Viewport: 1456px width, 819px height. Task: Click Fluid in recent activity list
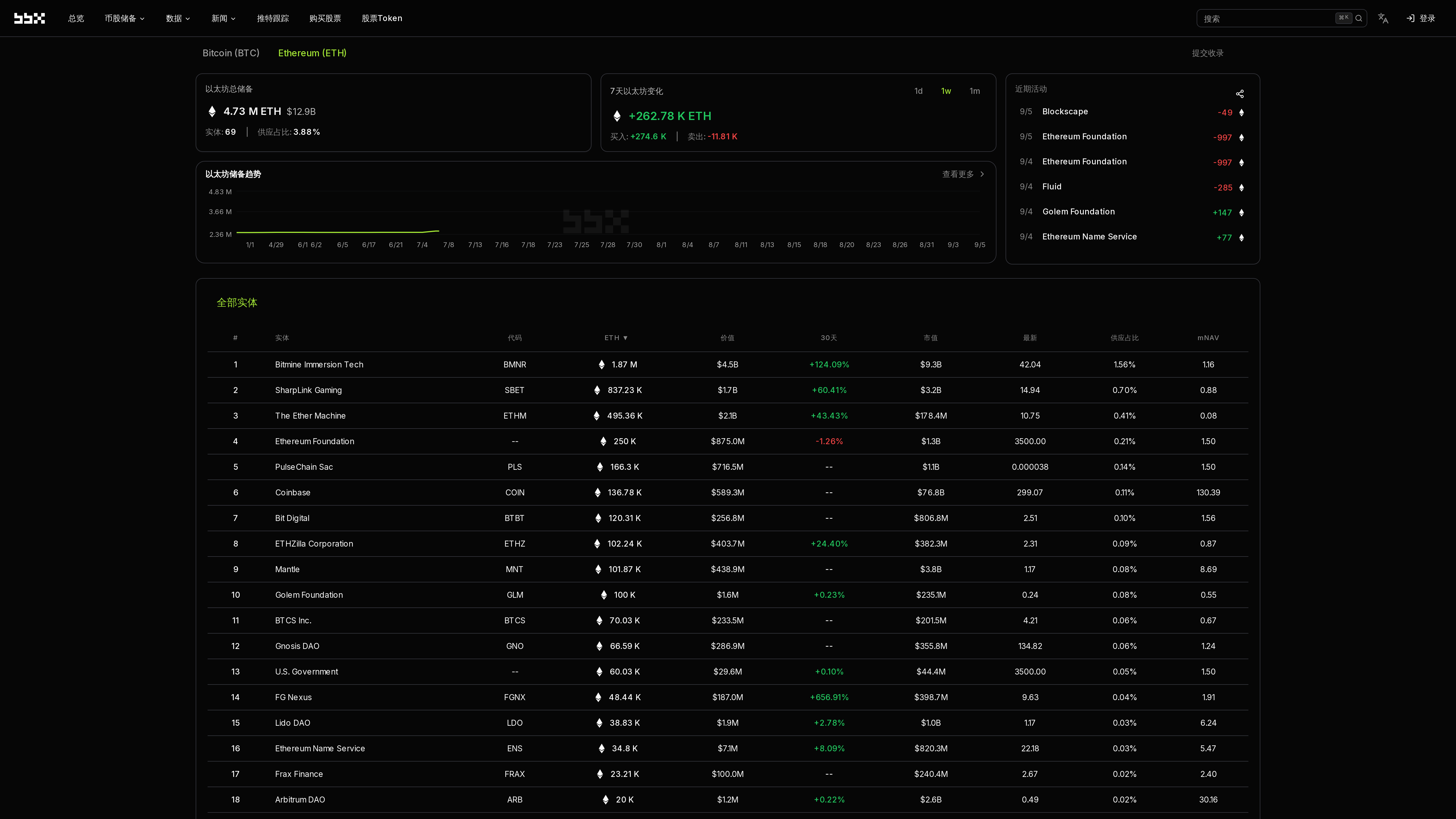1051,187
